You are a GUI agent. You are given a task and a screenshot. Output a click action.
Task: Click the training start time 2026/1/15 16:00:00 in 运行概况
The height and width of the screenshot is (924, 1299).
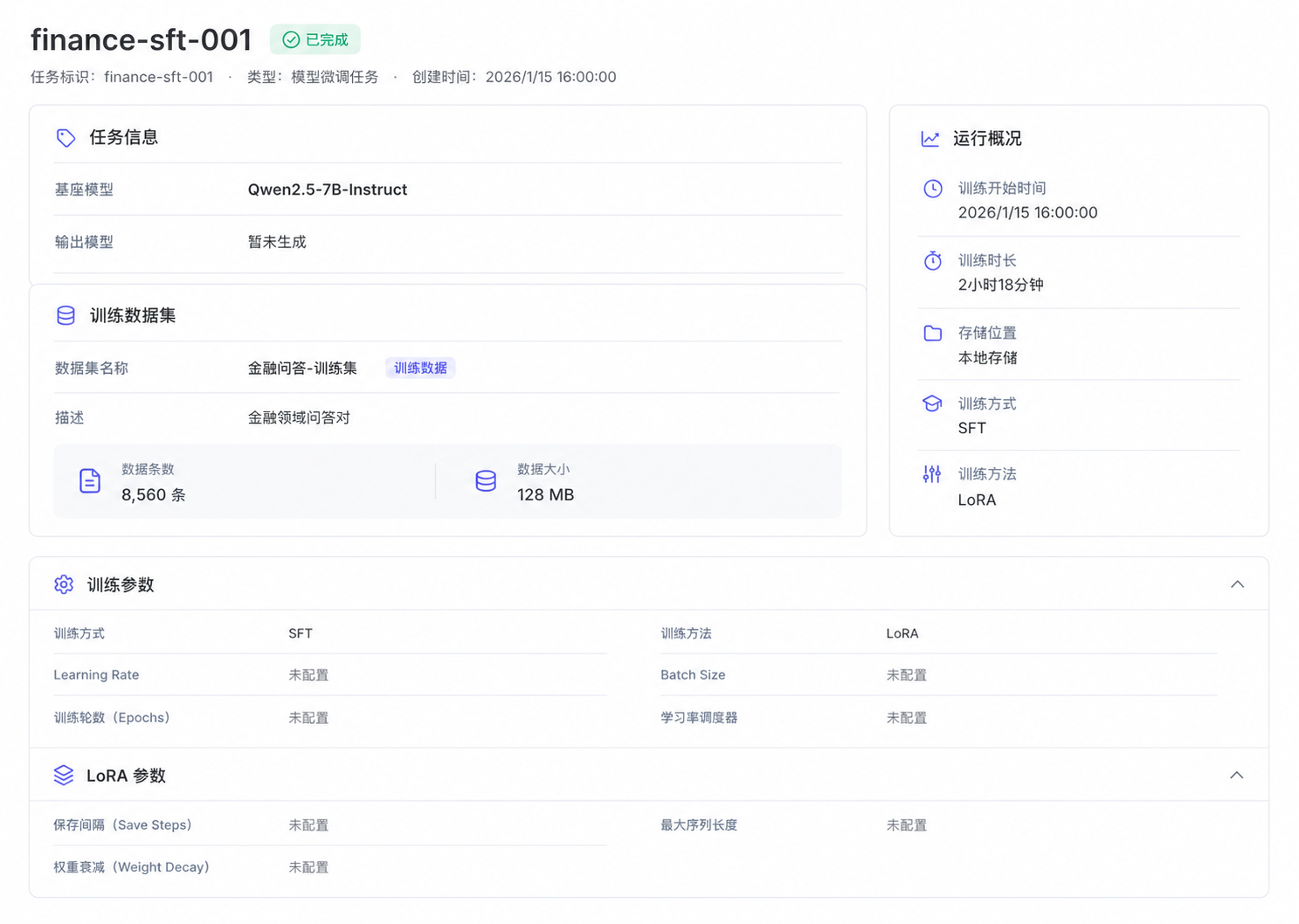coord(1028,212)
